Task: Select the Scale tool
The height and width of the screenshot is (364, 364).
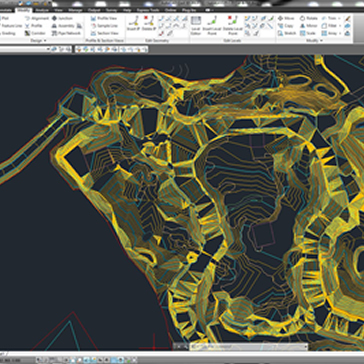Action: coord(308,33)
